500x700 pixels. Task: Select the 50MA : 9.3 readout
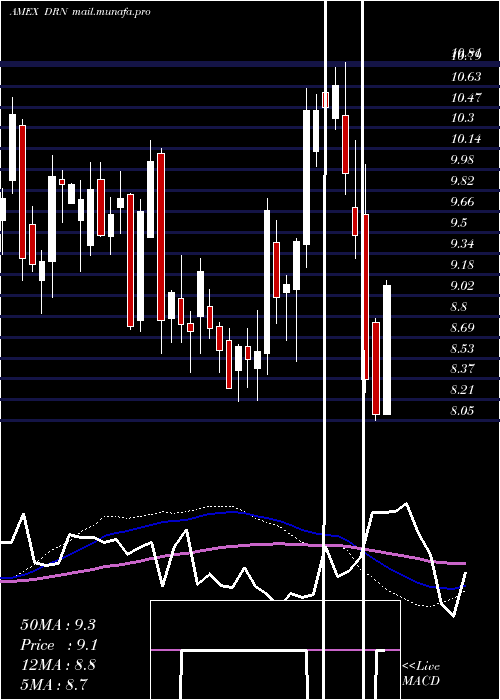[58, 625]
